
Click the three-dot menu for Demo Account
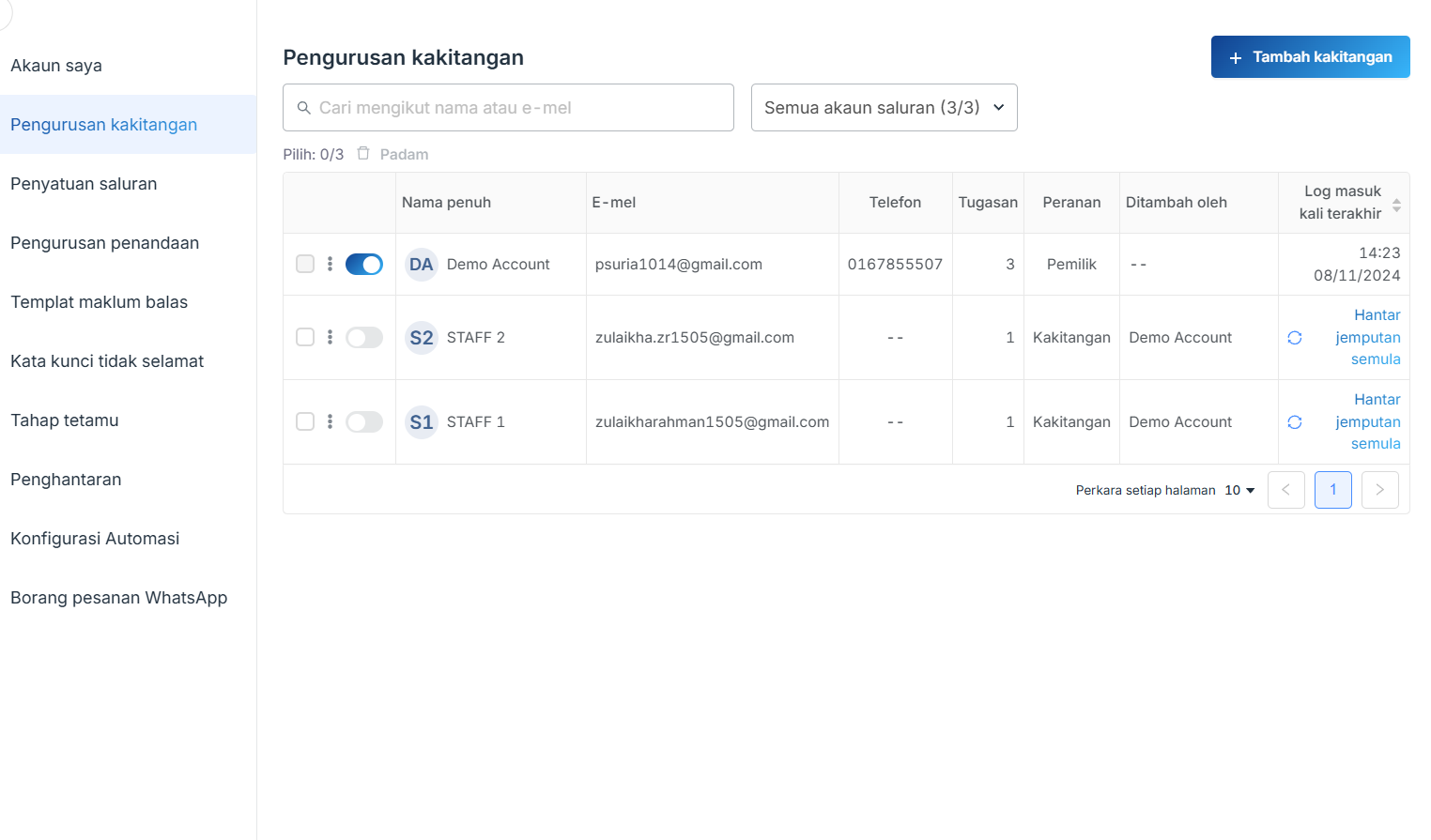click(330, 264)
